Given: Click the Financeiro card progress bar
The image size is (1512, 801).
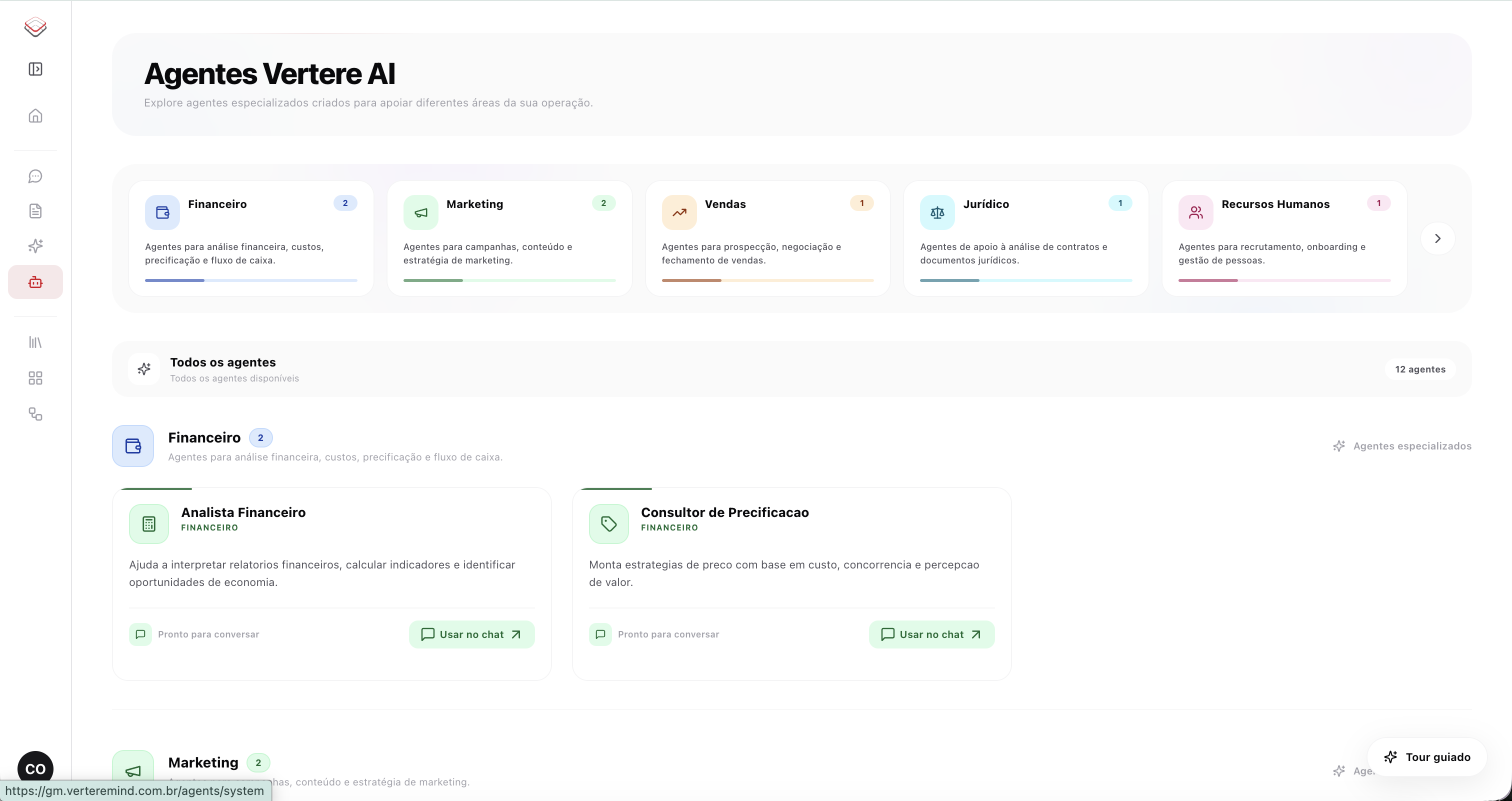Looking at the screenshot, I should coord(251,280).
